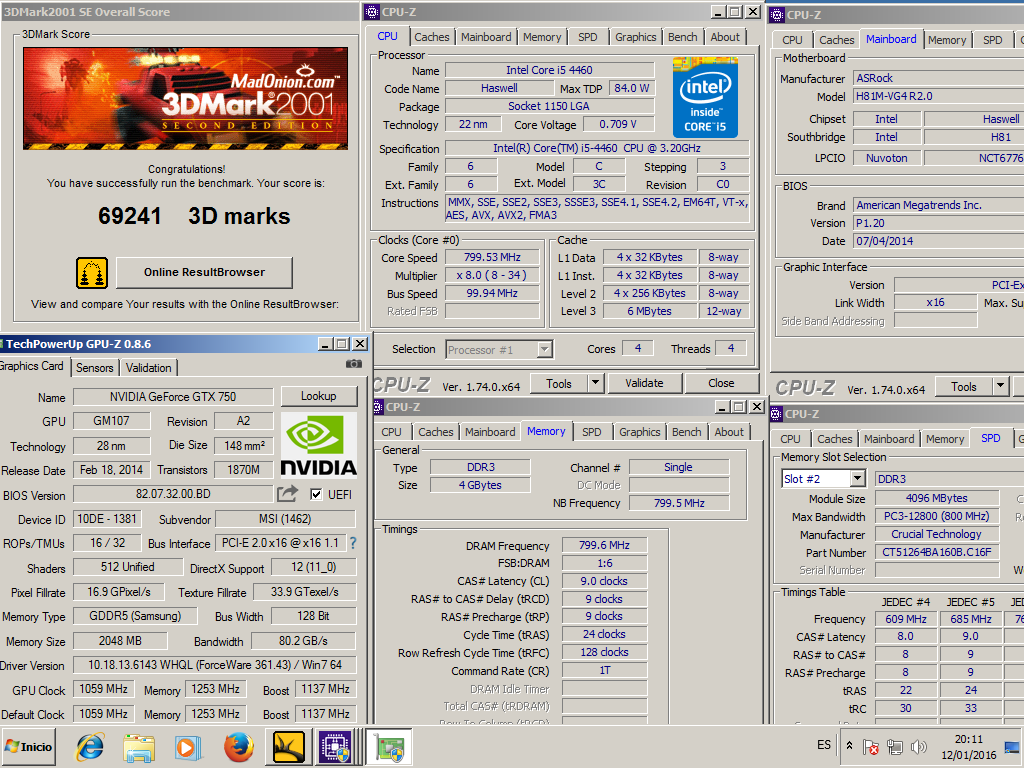Click the NVIDIA logo in GPU-Z
Screen dimensions: 1024x768
coord(319,445)
